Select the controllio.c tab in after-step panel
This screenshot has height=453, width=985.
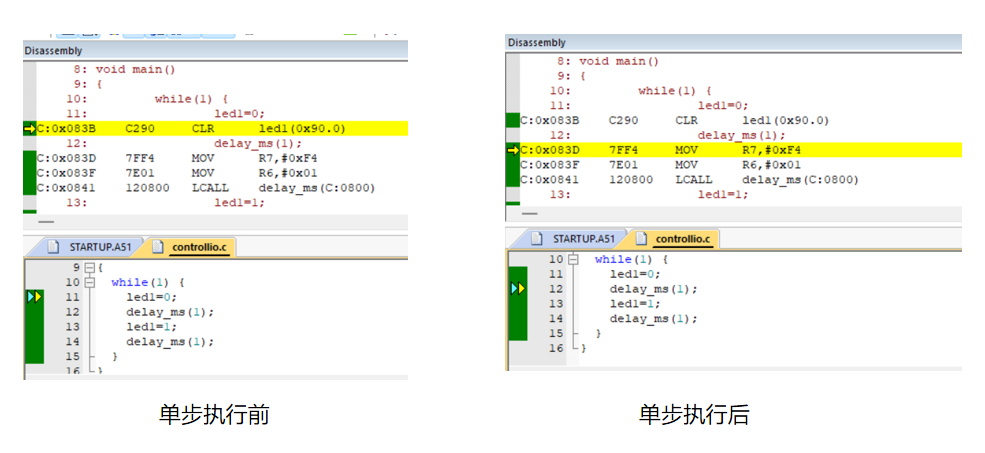680,239
